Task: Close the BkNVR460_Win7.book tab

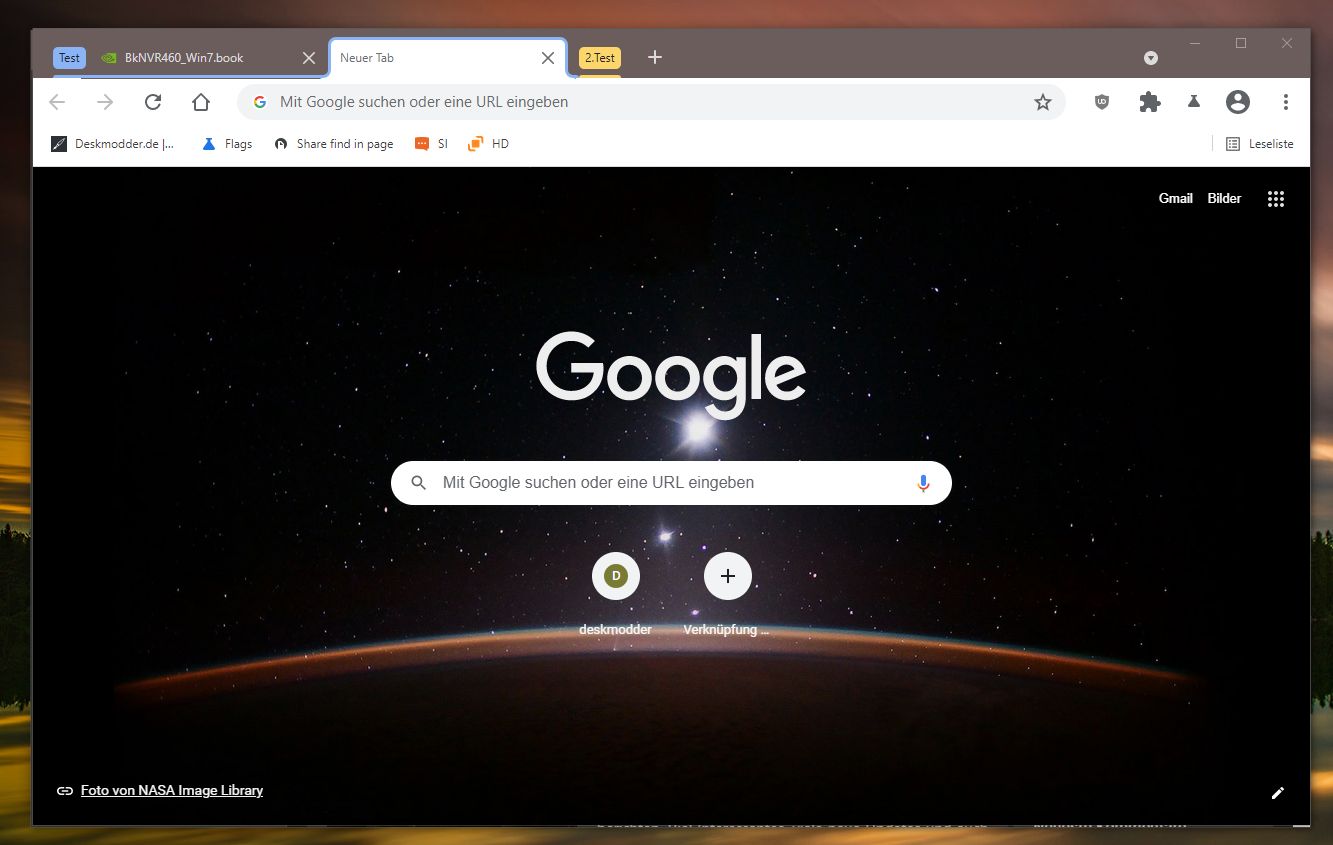Action: tap(309, 58)
